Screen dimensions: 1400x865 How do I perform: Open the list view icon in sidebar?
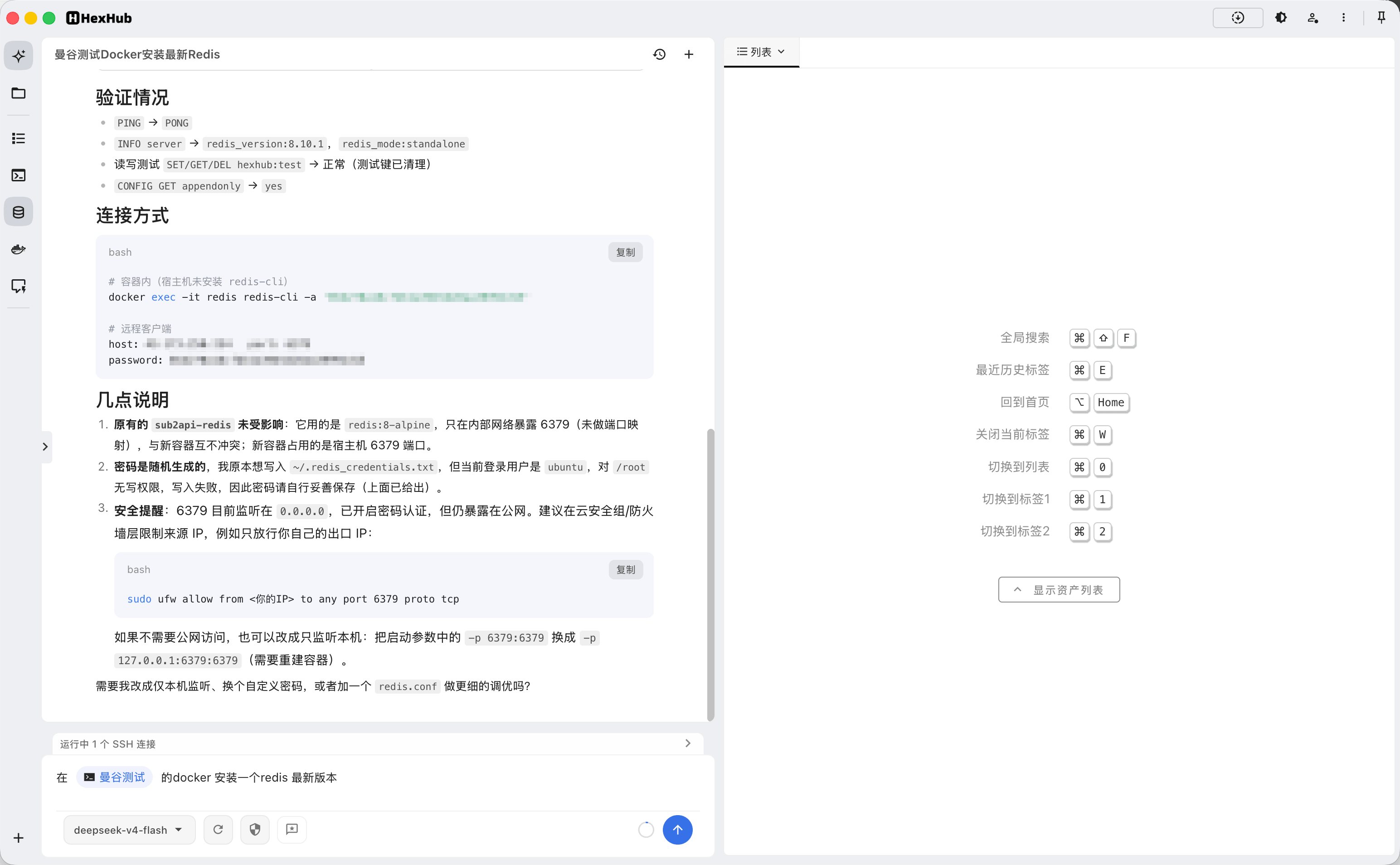pyautogui.click(x=18, y=138)
